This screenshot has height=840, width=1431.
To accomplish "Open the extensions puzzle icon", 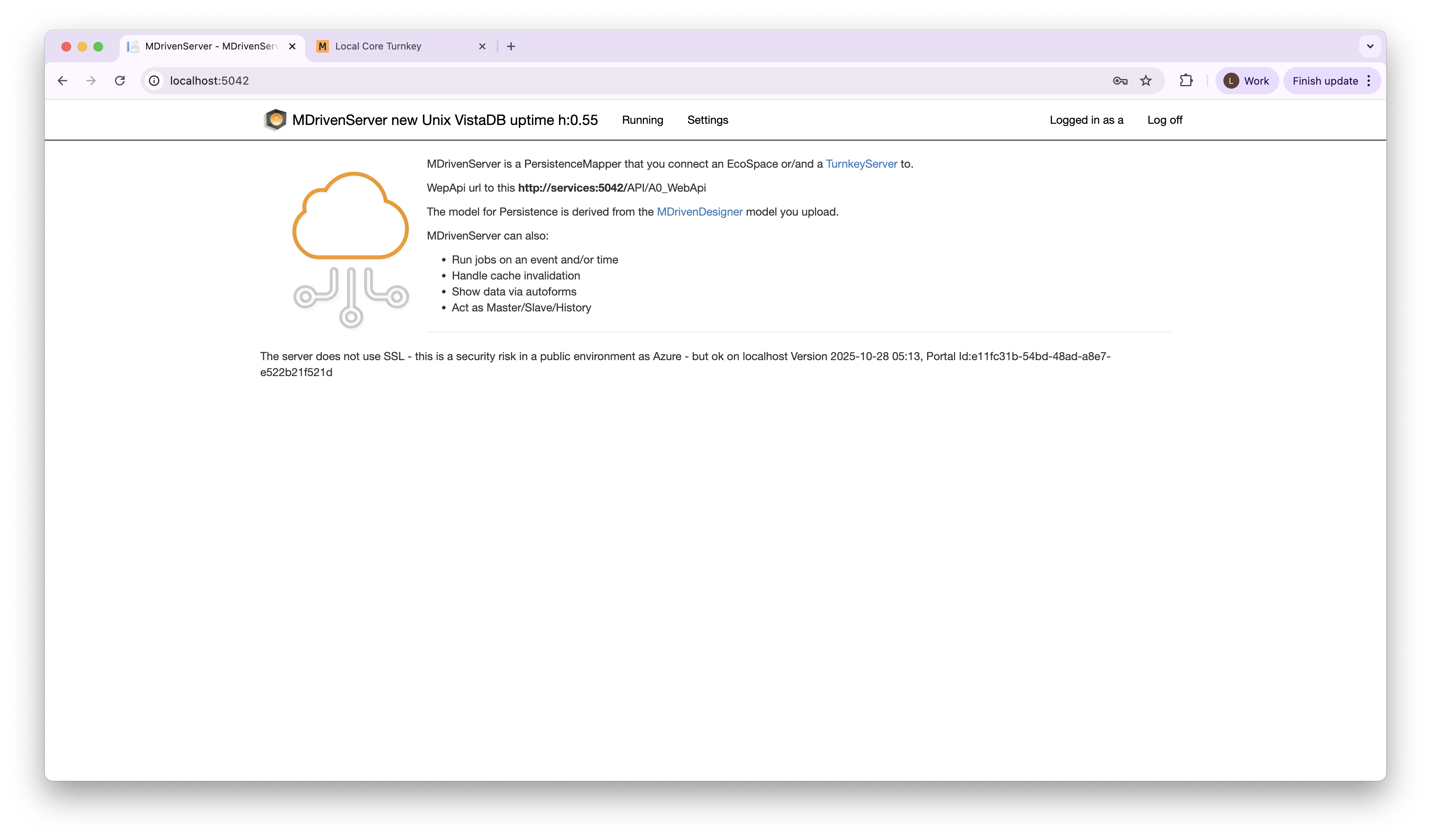I will (x=1186, y=81).
